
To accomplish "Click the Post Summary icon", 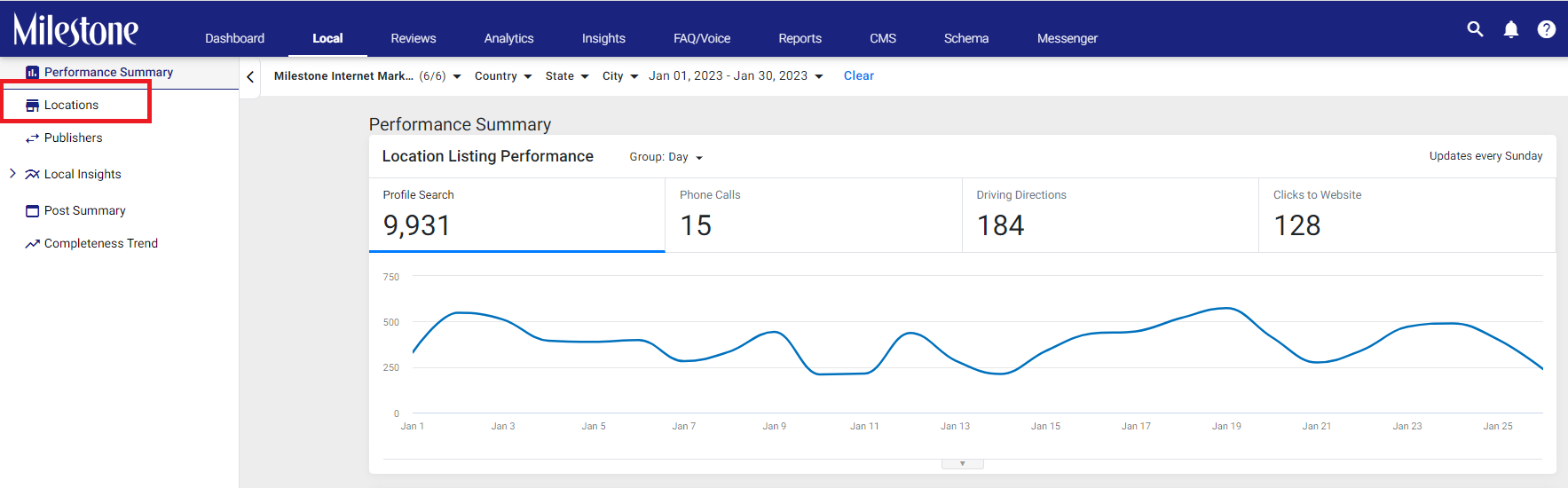I will click(33, 211).
